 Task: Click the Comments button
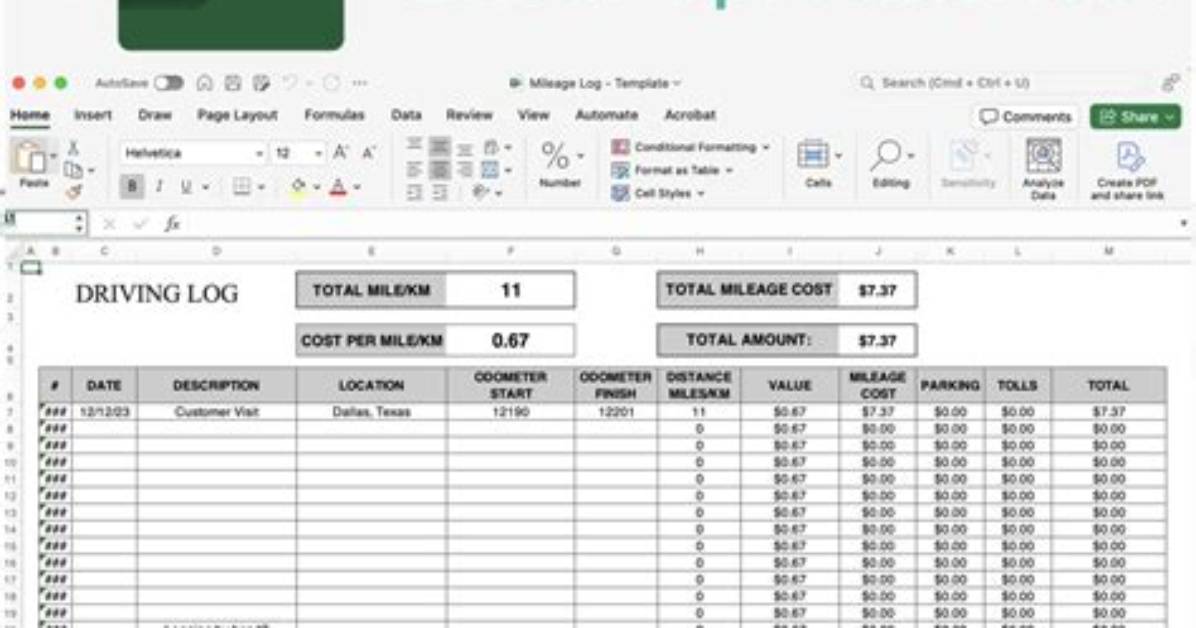[x=1025, y=117]
